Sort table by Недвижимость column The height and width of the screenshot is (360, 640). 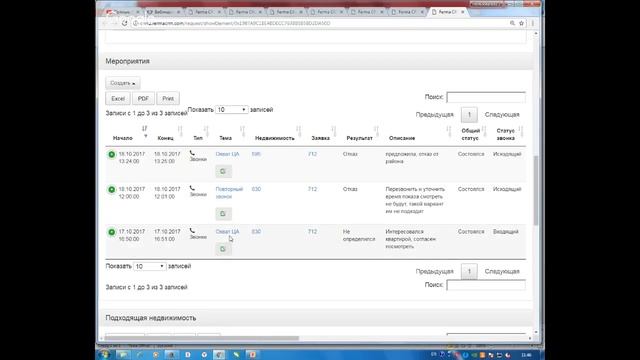click(275, 138)
